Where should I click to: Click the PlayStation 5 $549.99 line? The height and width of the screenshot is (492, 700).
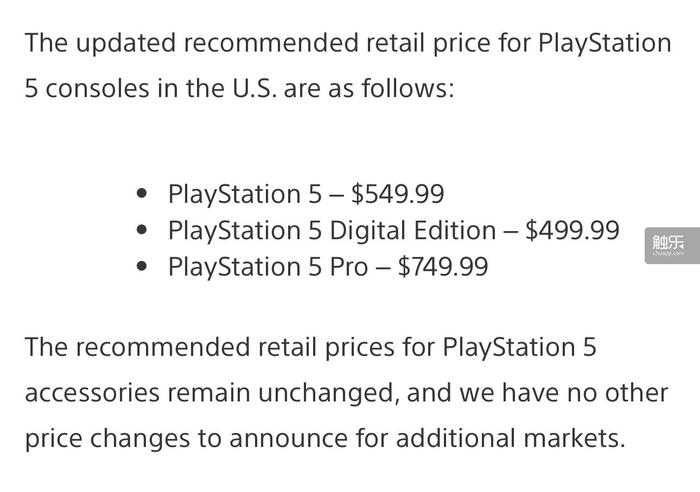coord(306,194)
